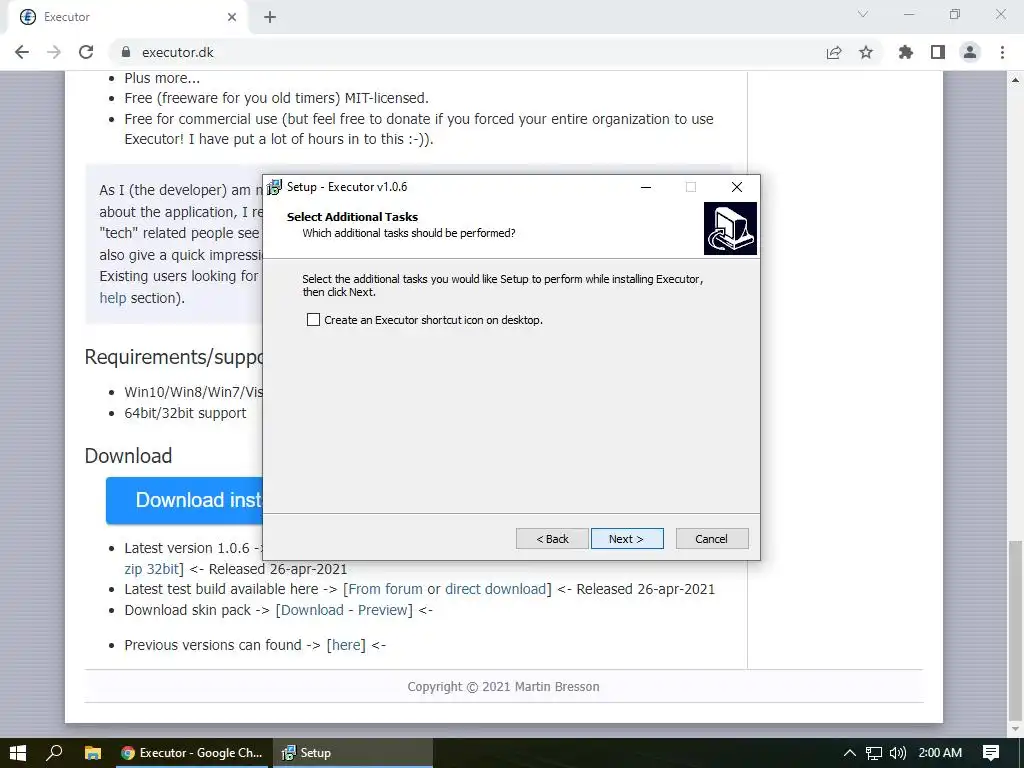This screenshot has height=768, width=1024.
Task: Select the Executor browser tab
Action: pos(127,18)
